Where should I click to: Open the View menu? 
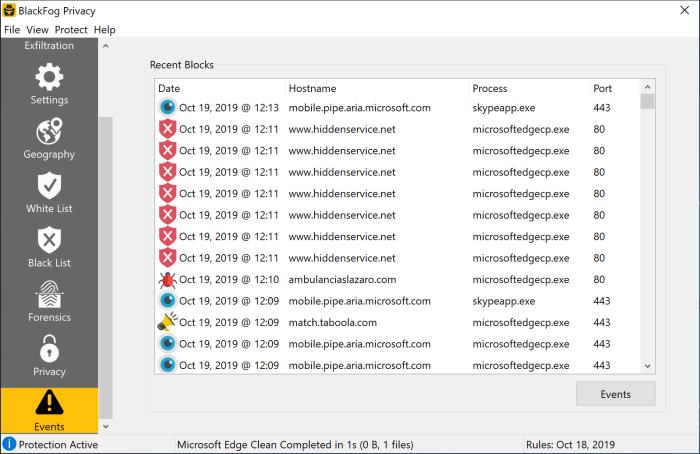(x=37, y=30)
